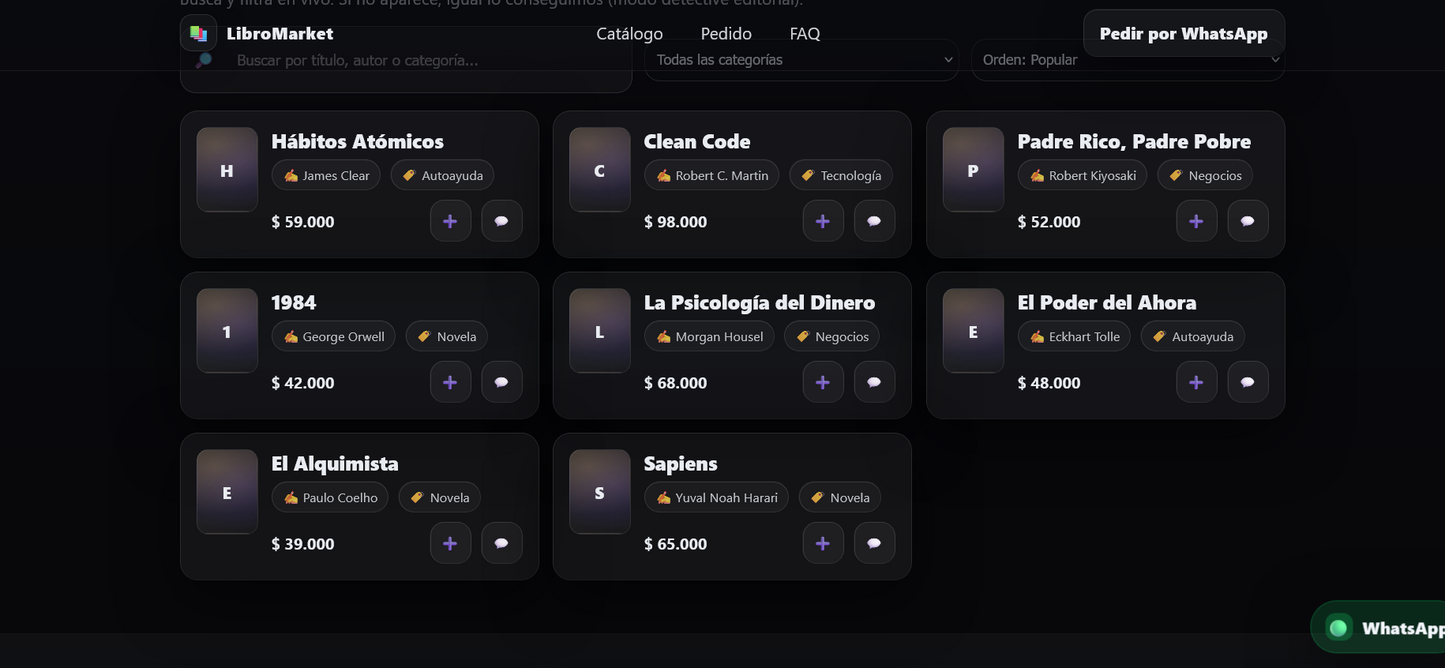This screenshot has width=1445, height=668.
Task: Open the FAQ navigation link
Action: pyautogui.click(x=804, y=34)
